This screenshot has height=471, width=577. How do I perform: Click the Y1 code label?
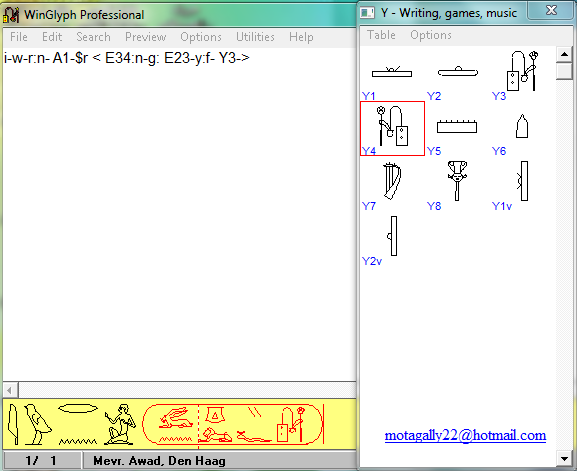click(x=368, y=96)
